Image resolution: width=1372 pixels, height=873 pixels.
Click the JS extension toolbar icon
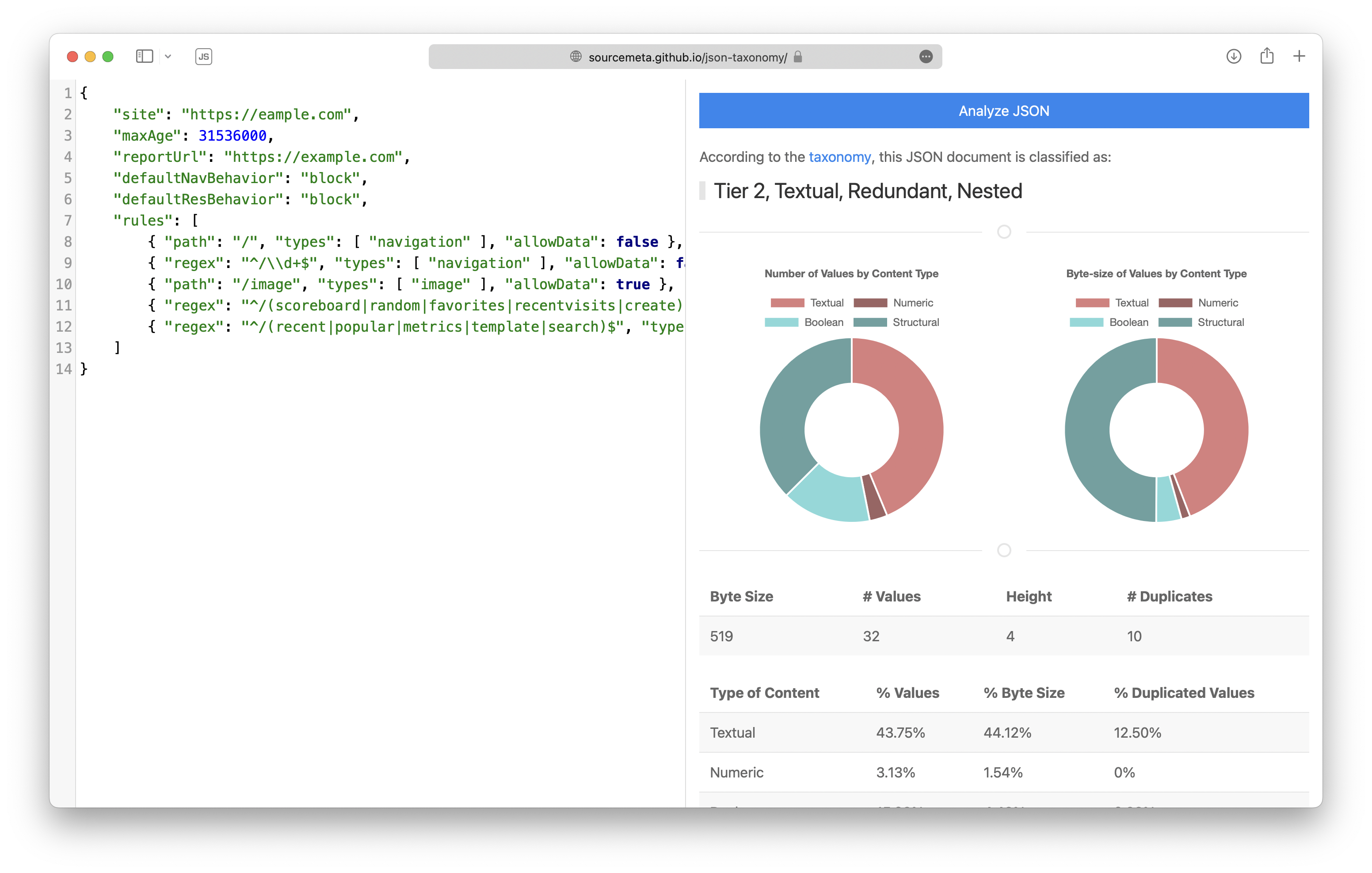pyautogui.click(x=203, y=57)
